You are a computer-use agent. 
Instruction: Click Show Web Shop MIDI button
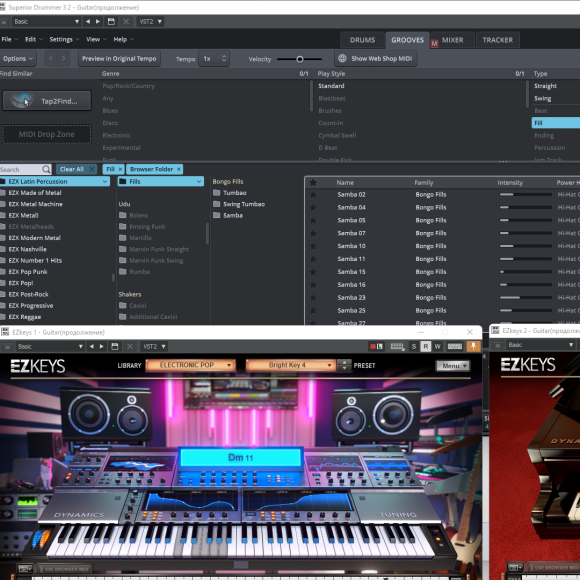[x=376, y=58]
